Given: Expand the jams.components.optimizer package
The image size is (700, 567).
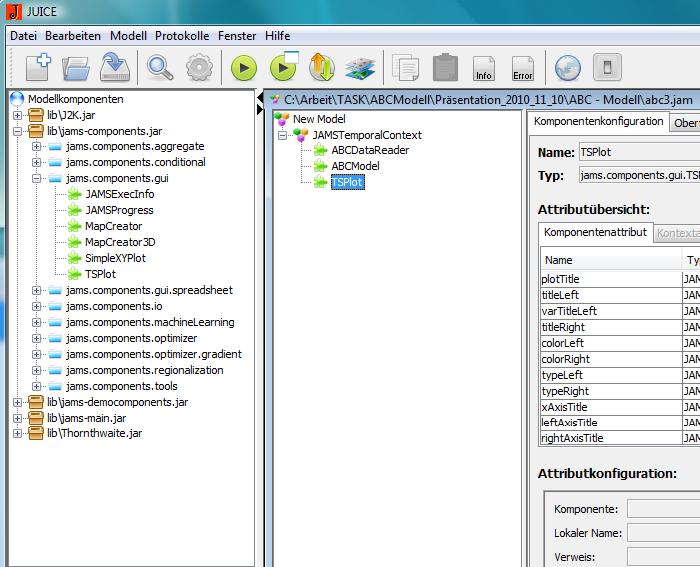Looking at the screenshot, I should coord(37,339).
